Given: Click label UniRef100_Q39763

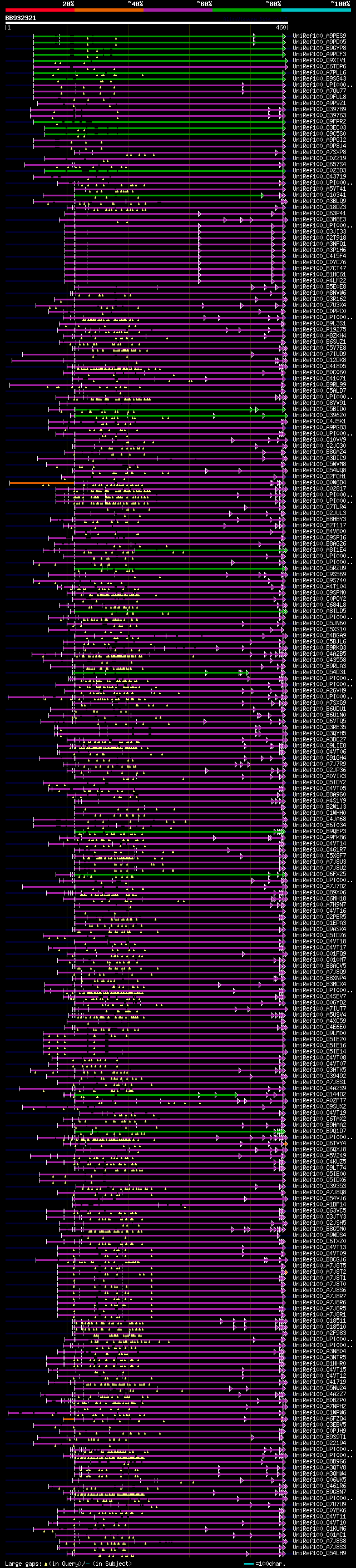Looking at the screenshot, I should [319, 115].
